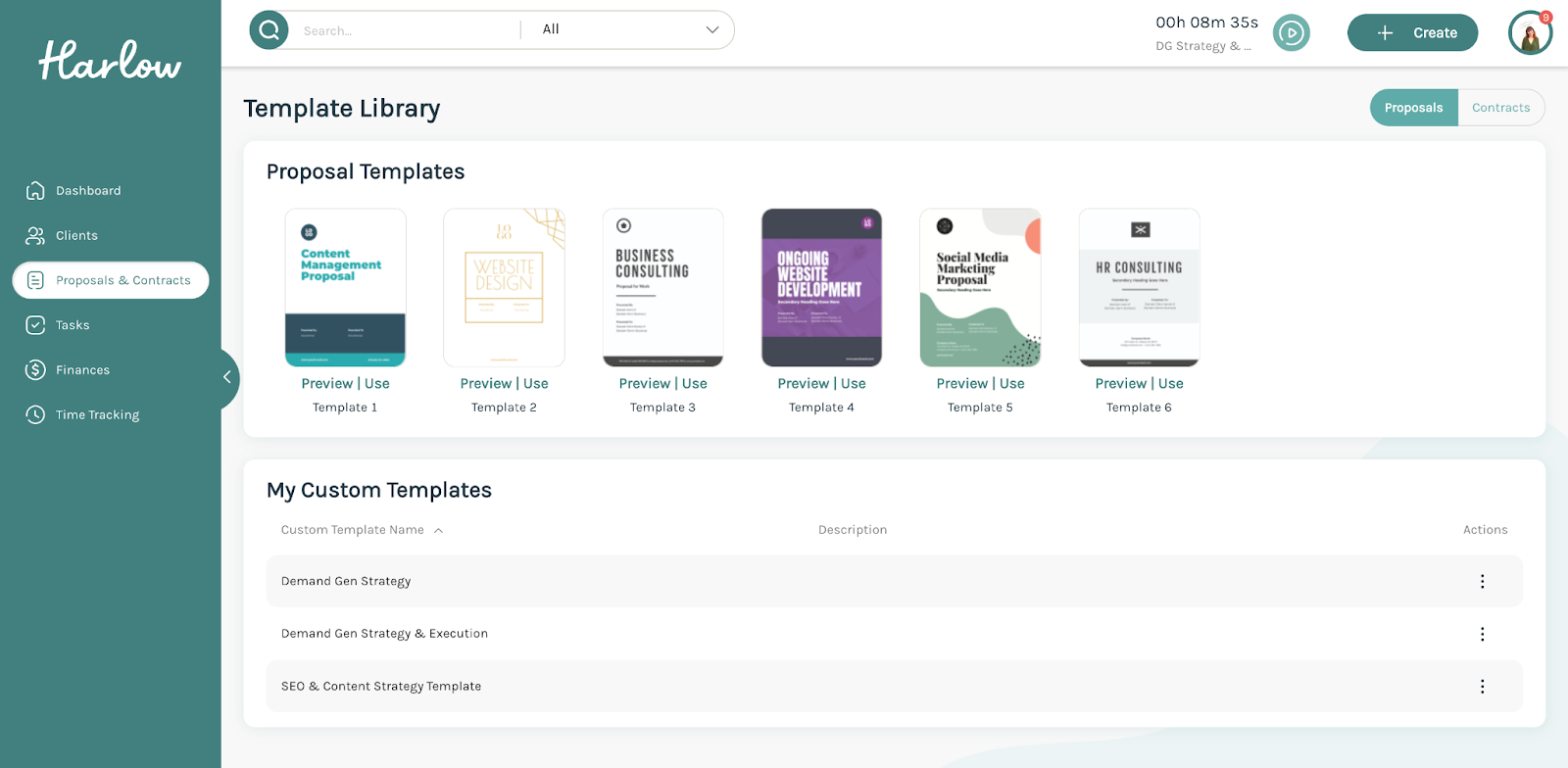This screenshot has width=1568, height=768.
Task: Go to Clients in sidebar
Action: (76, 236)
